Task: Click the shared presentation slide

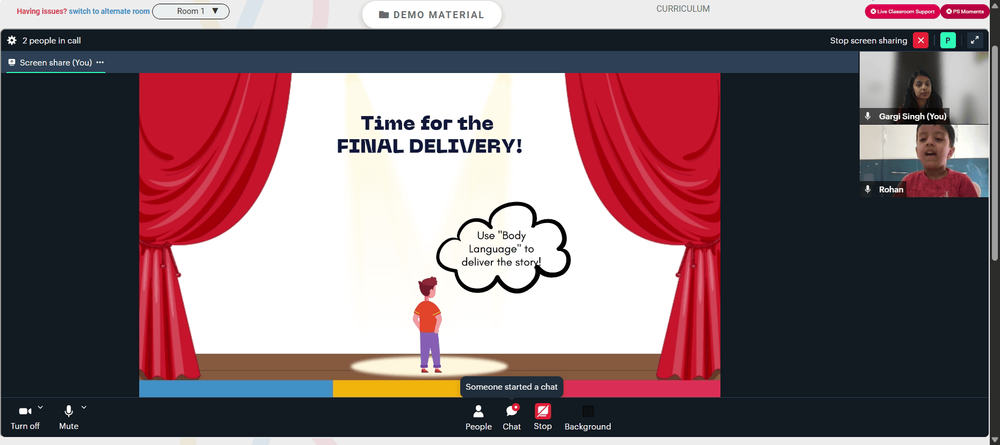Action: pyautogui.click(x=430, y=235)
